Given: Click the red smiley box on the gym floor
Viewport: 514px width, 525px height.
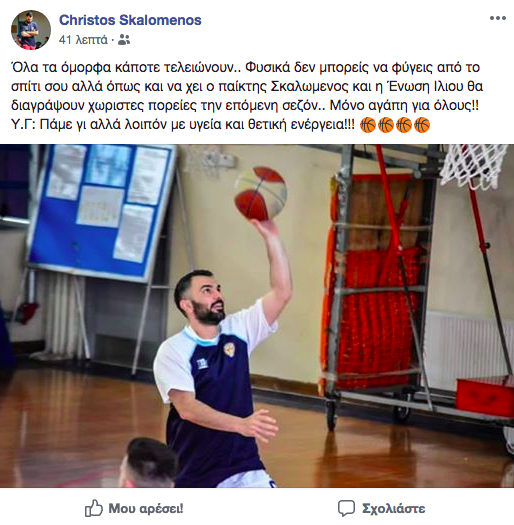Looking at the screenshot, I should tap(485, 397).
